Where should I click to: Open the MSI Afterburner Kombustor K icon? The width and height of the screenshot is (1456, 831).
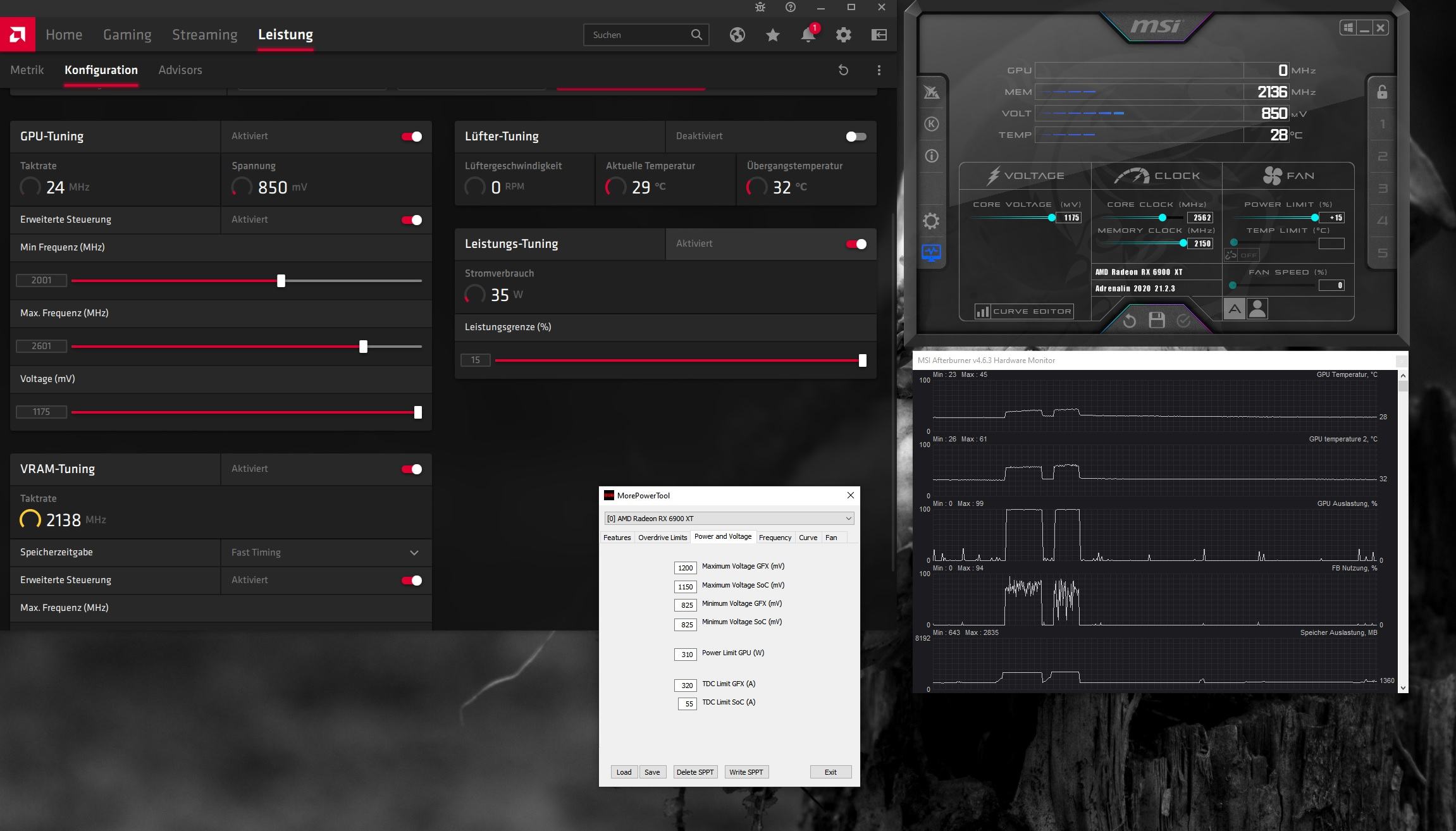(x=932, y=124)
